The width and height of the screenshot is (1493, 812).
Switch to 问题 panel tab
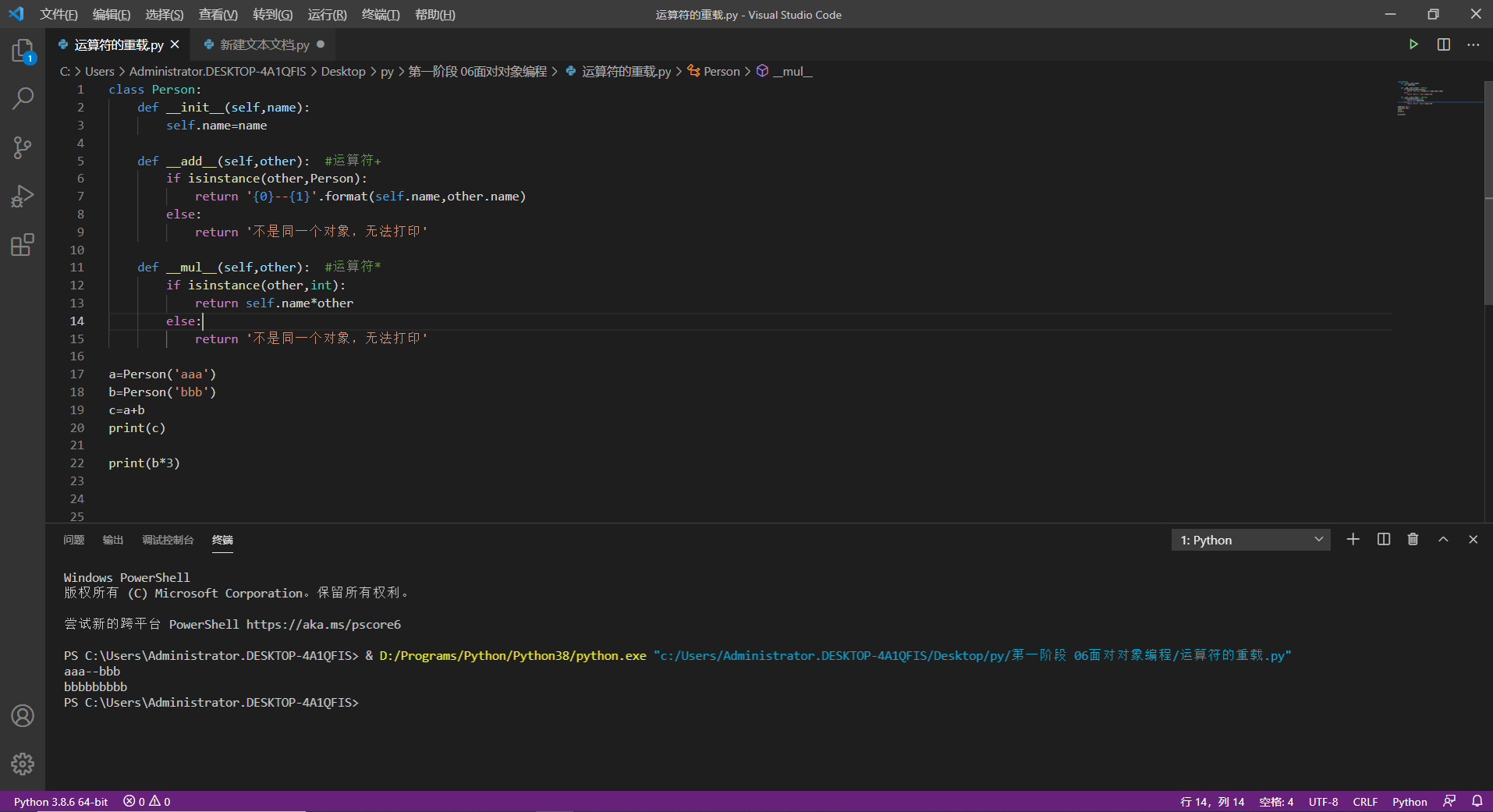(73, 540)
